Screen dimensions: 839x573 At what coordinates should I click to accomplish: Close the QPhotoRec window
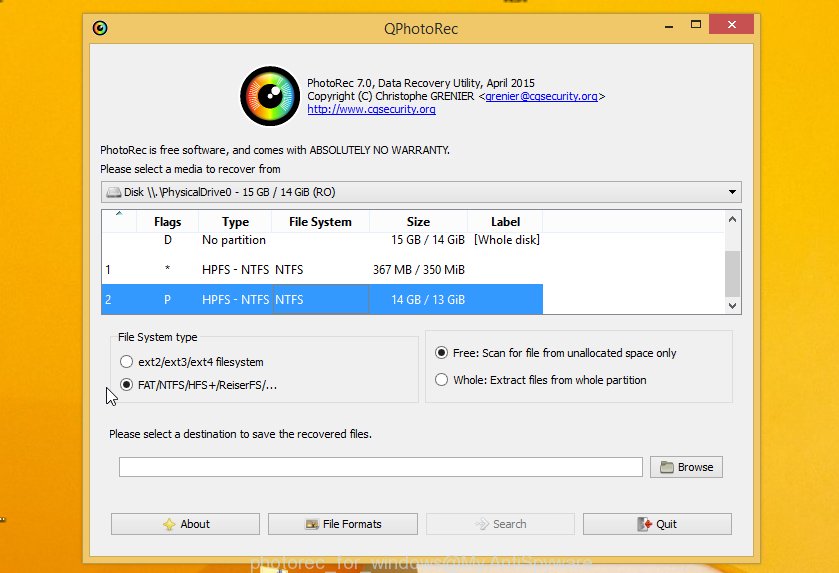[731, 24]
